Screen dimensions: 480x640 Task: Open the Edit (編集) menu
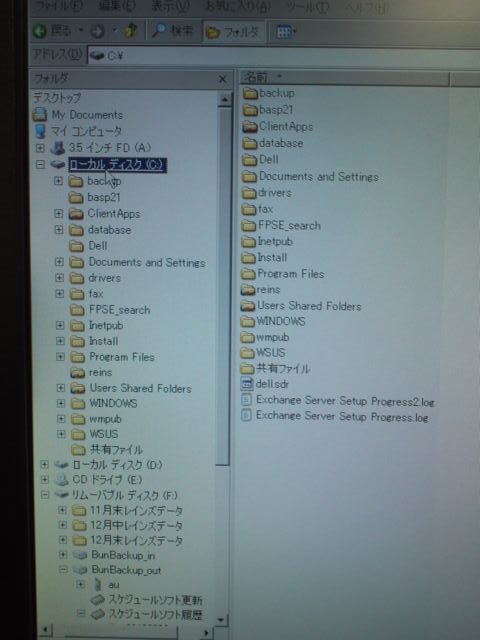pos(117,6)
